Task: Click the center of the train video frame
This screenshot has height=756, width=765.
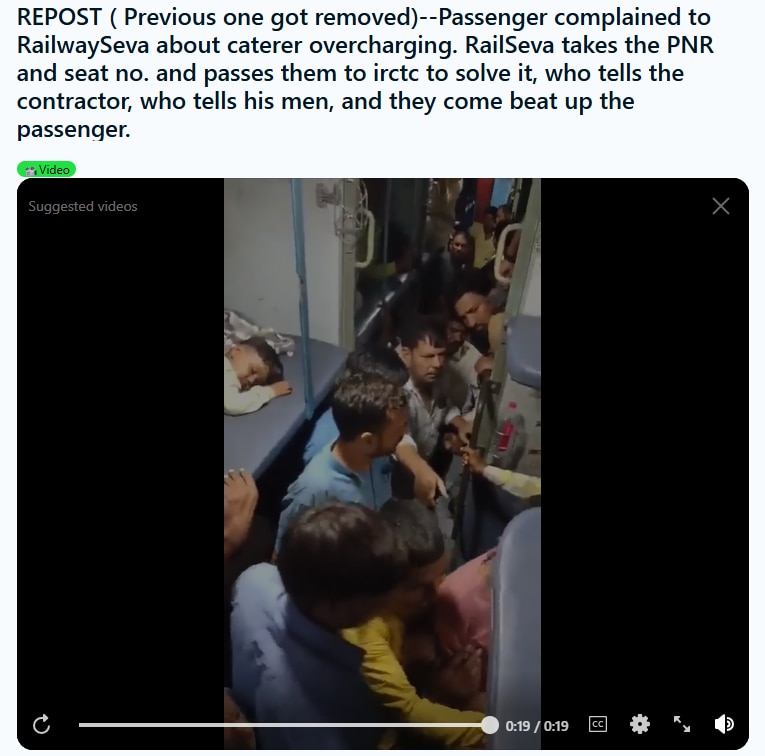Action: point(382,463)
